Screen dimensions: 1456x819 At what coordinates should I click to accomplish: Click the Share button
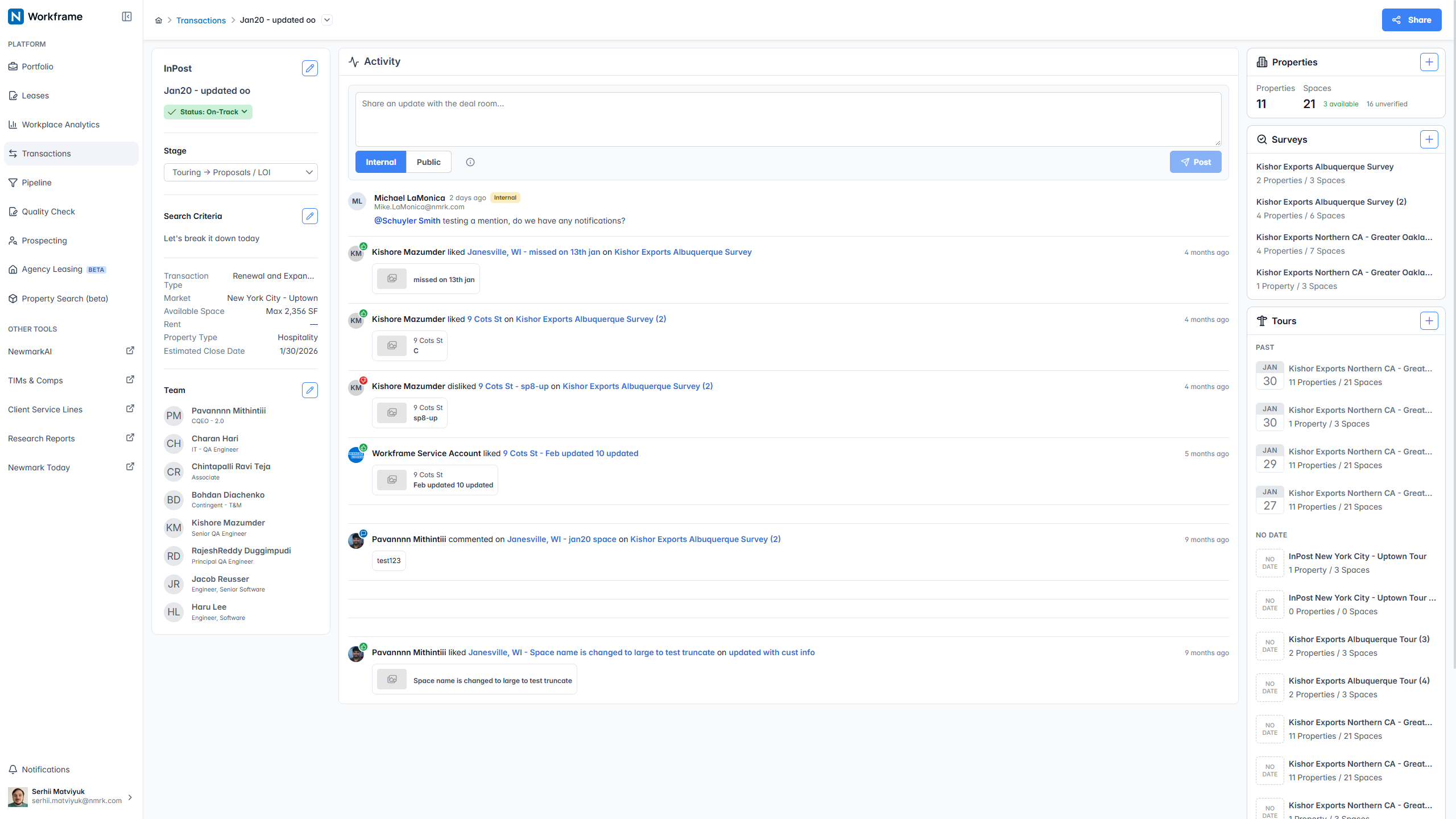[1412, 20]
